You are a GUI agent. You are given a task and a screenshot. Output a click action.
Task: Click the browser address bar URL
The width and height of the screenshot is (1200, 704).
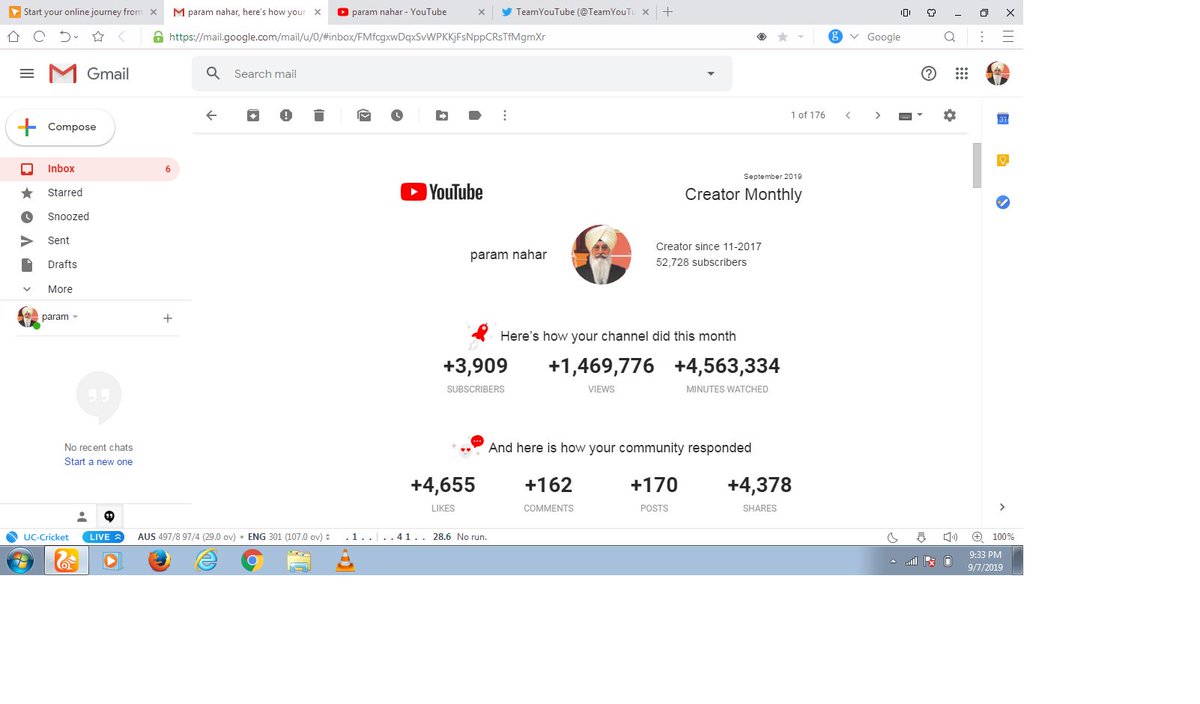pos(358,36)
